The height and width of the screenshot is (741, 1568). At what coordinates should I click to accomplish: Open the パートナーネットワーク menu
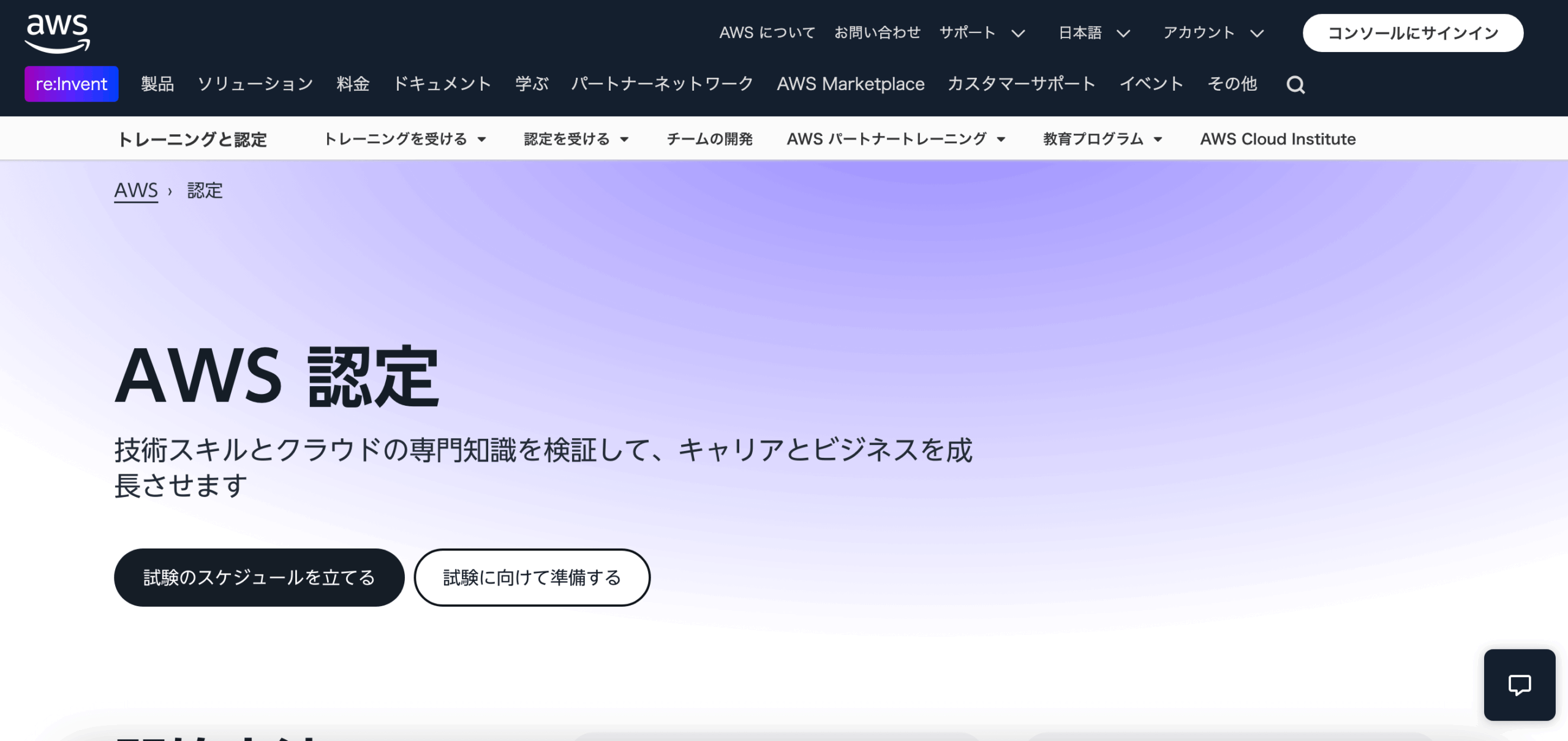click(662, 84)
